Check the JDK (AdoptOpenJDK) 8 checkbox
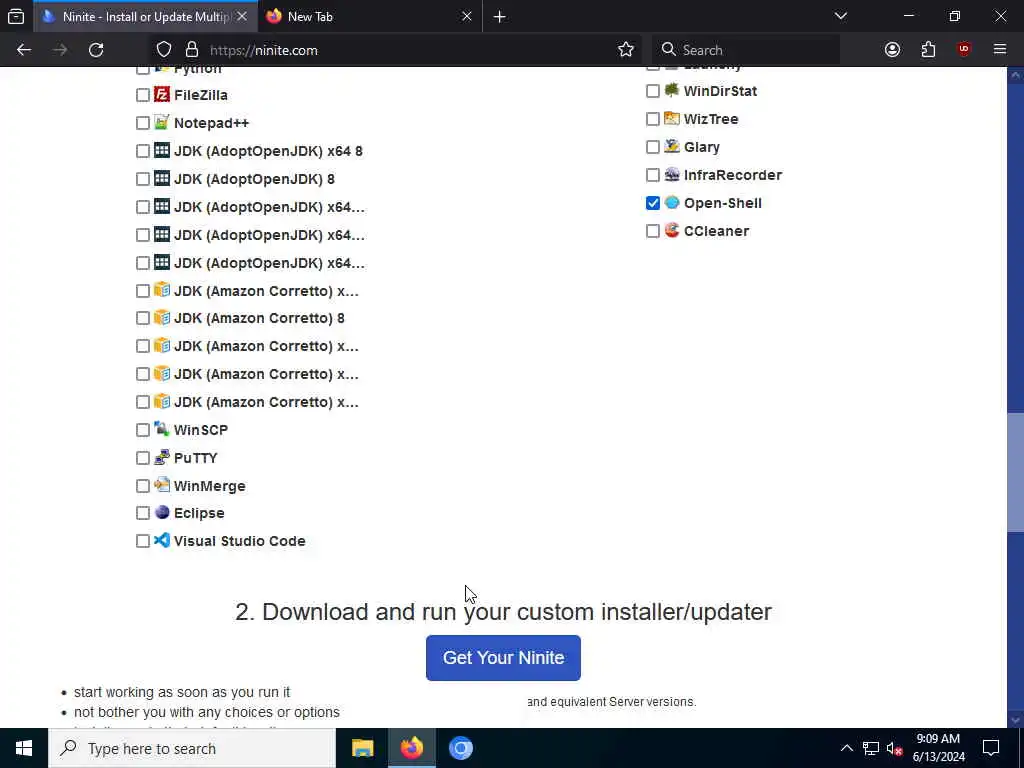 tap(143, 179)
